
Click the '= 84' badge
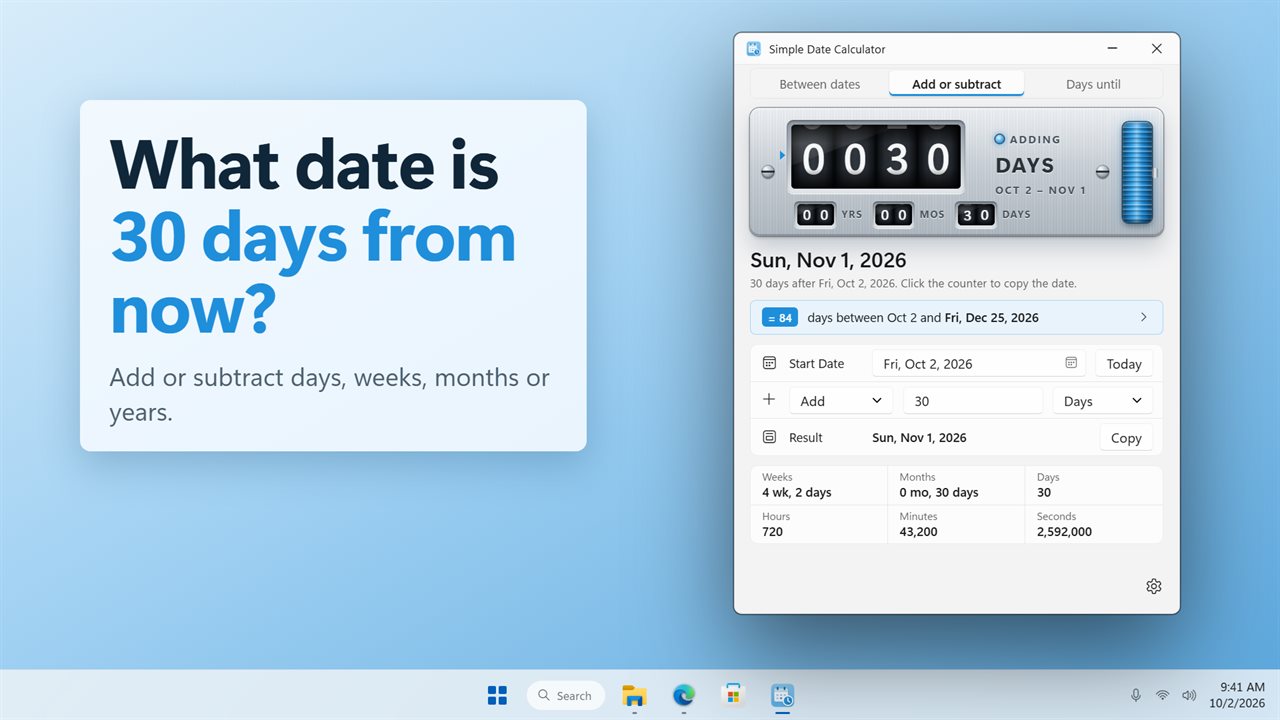[x=780, y=318]
